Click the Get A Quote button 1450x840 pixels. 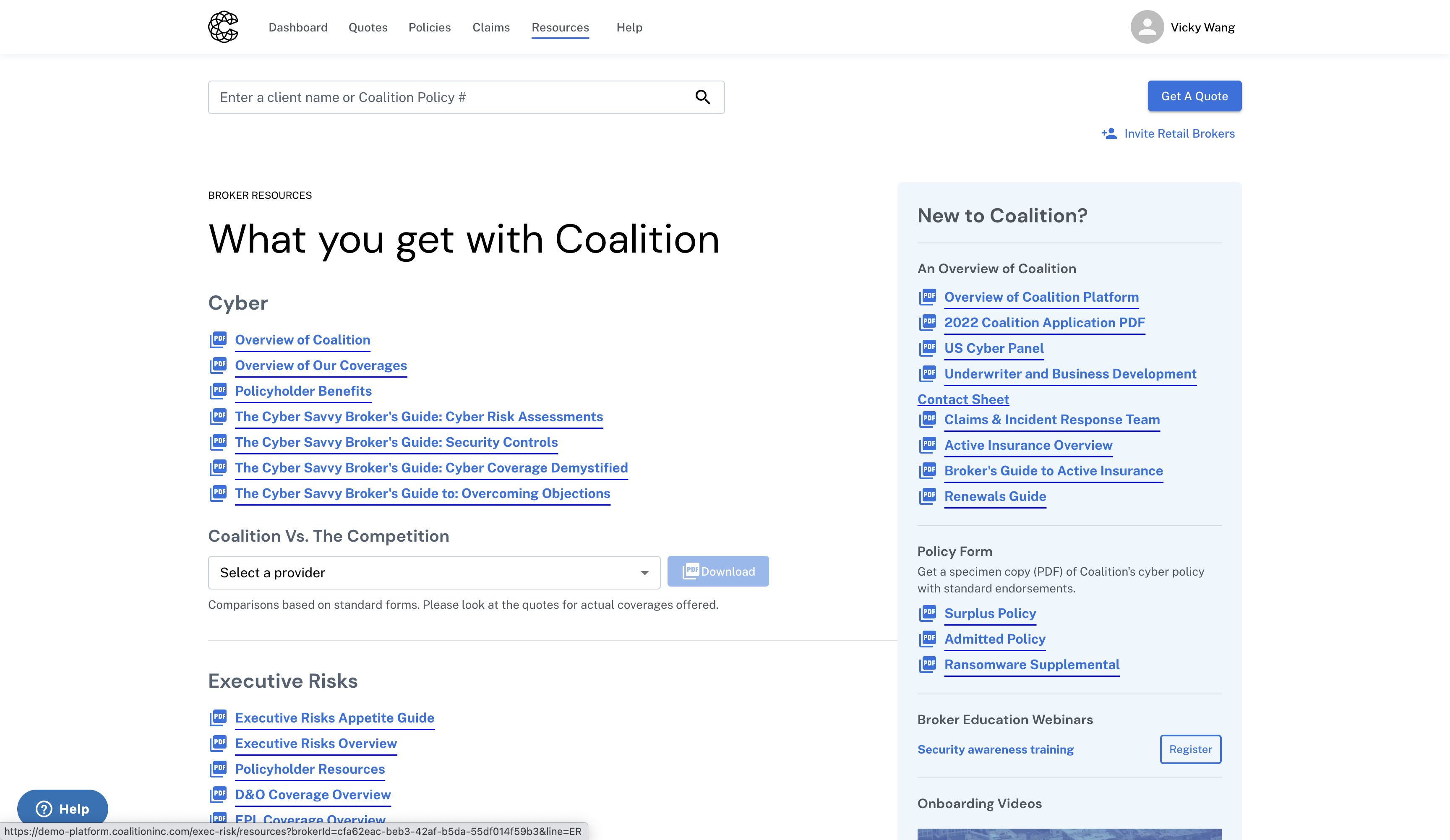click(1194, 96)
